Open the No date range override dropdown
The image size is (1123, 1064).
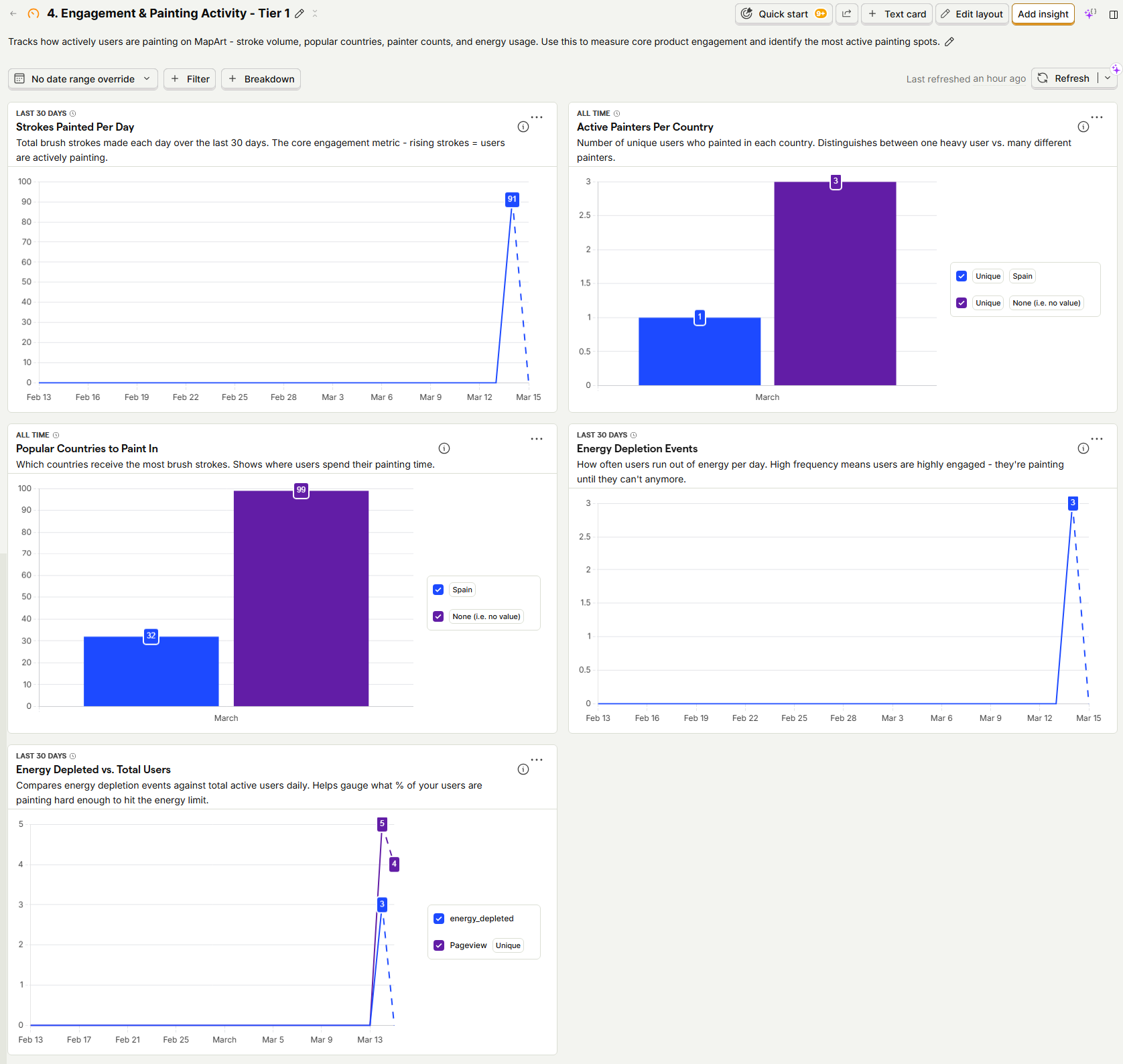82,78
